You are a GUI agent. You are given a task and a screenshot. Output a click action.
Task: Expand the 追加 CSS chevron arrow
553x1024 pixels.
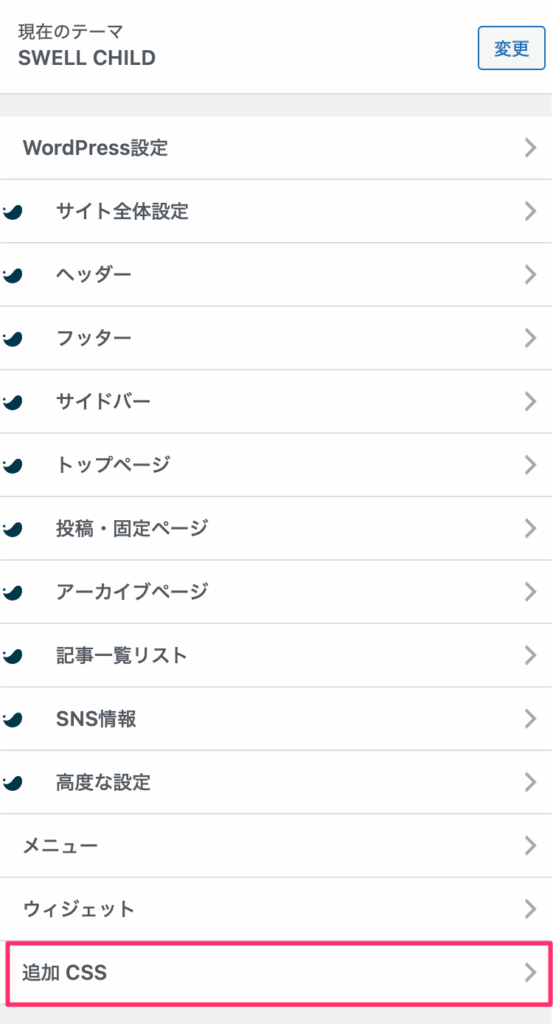[x=531, y=972]
